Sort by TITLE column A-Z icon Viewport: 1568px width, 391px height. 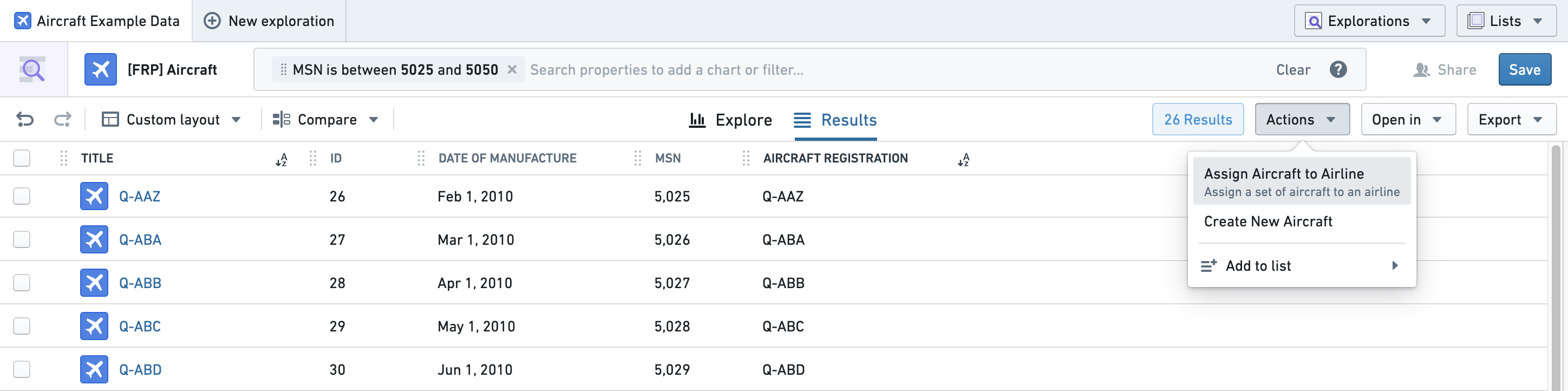[281, 160]
